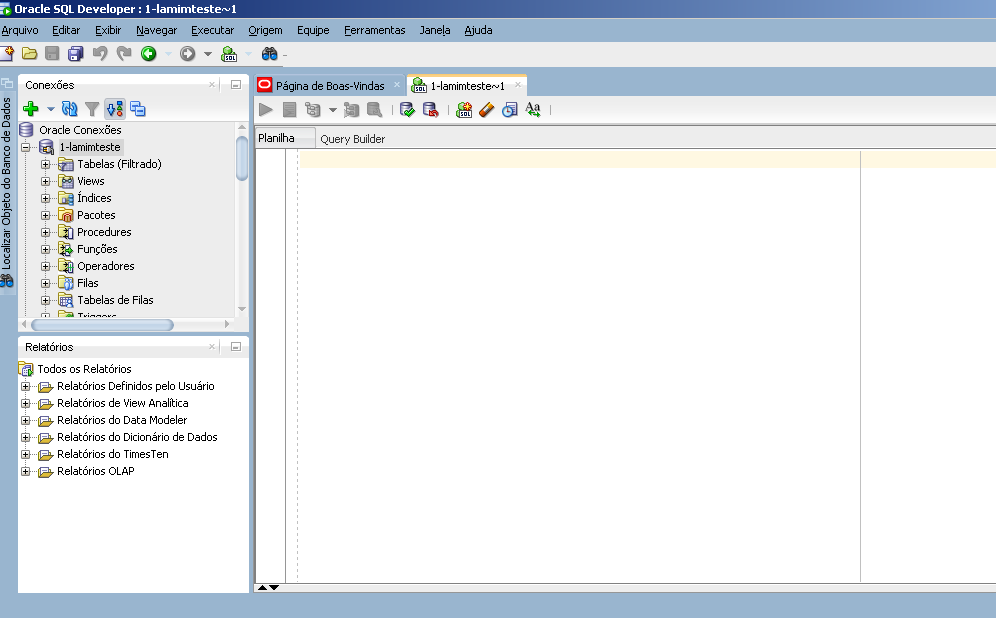The image size is (996, 618).
Task: Click the Commit icon with green check
Action: click(x=407, y=110)
